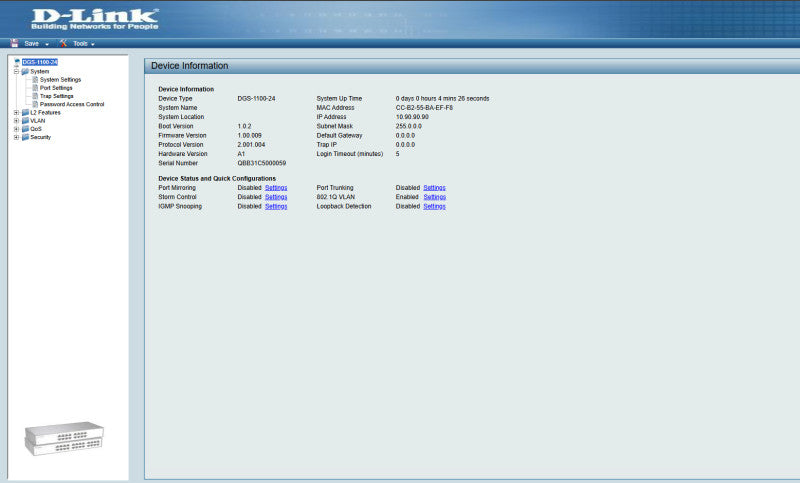Image resolution: width=800 pixels, height=483 pixels.
Task: Click the VLAN folder icon
Action: click(x=25, y=121)
